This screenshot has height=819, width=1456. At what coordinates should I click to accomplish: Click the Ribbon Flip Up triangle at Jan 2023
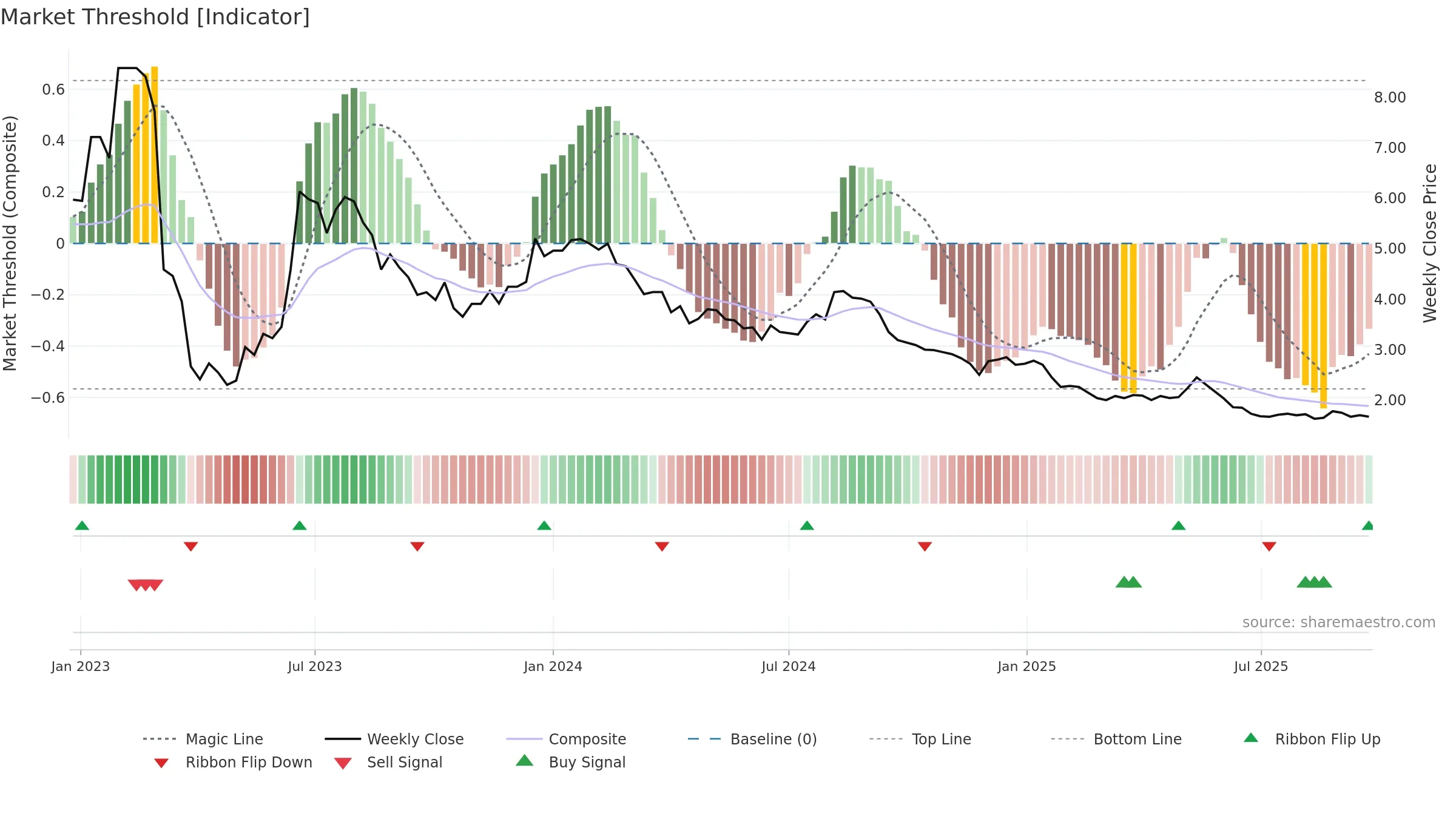tap(82, 525)
